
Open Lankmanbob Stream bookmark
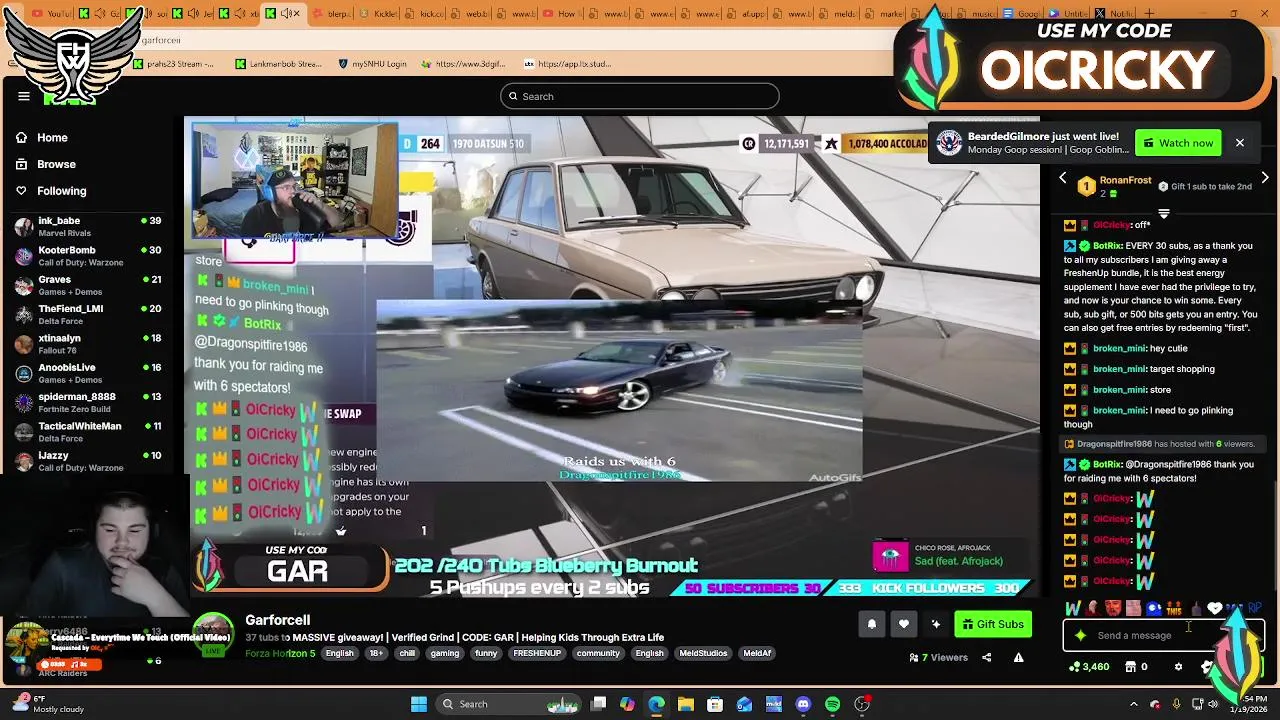point(279,64)
